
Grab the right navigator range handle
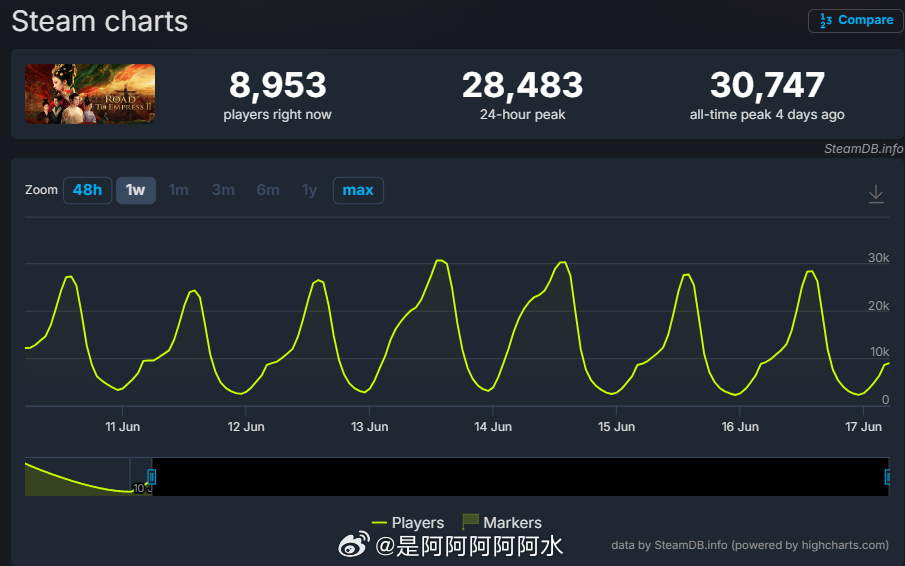(888, 477)
